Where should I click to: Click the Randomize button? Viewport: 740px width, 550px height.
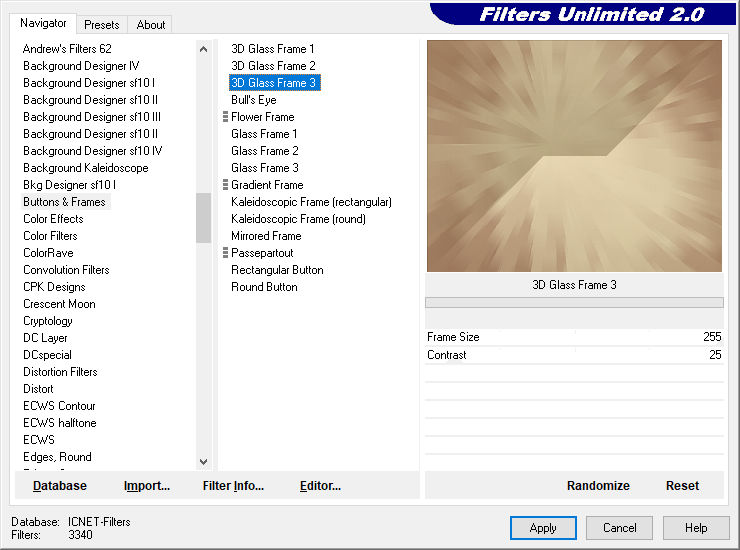pyautogui.click(x=598, y=485)
